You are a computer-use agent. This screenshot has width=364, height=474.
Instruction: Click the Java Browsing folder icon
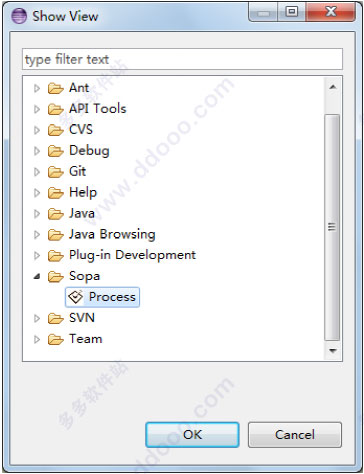point(55,235)
